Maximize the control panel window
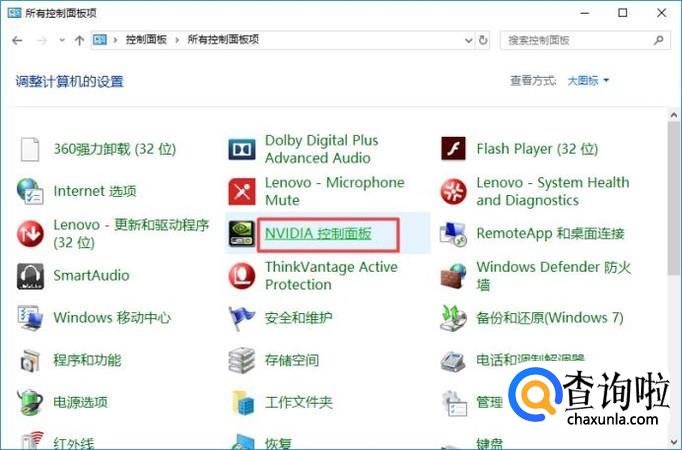Screen dimensions: 682x450 tap(623, 13)
